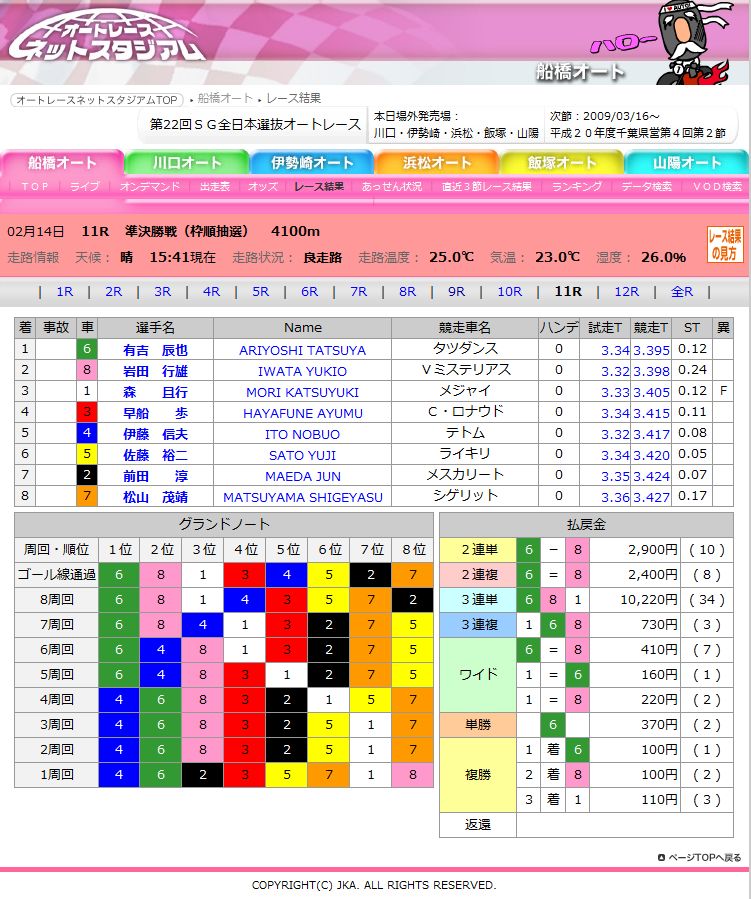This screenshot has width=751, height=899.
Task: Open rider 岩田 行雄 profile link
Action: pos(155,372)
